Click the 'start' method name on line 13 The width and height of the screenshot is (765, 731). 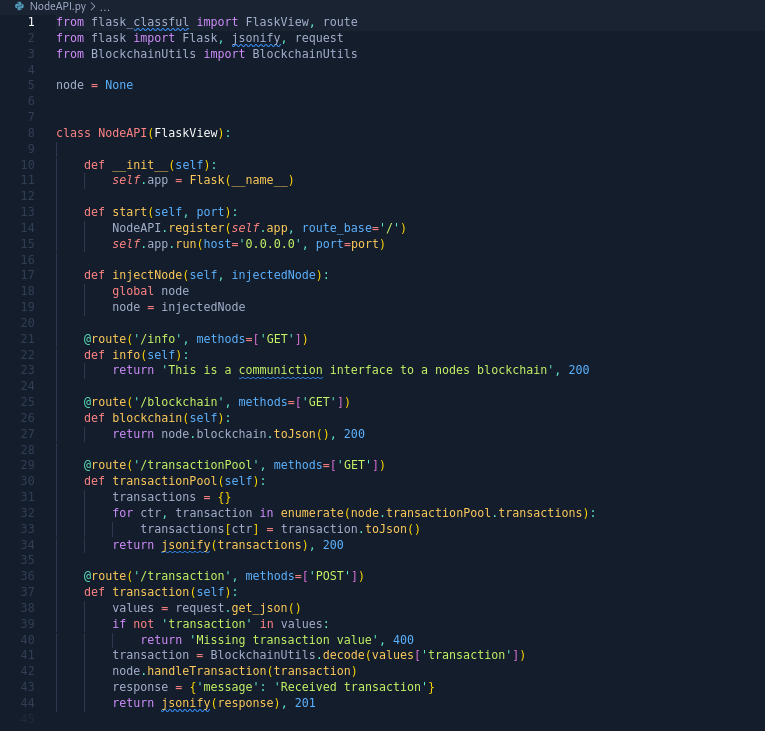pyautogui.click(x=130, y=212)
